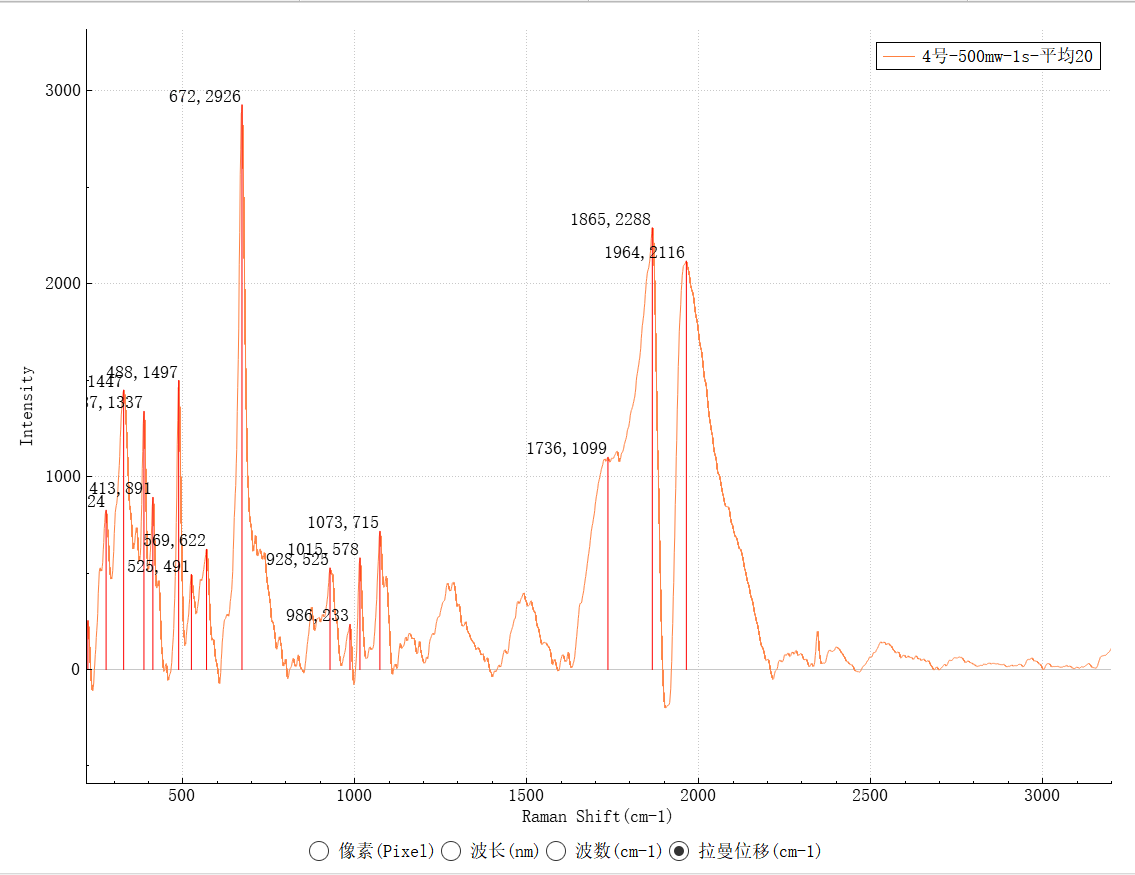Select the peak annotation 413, 891

pyautogui.click(x=120, y=489)
